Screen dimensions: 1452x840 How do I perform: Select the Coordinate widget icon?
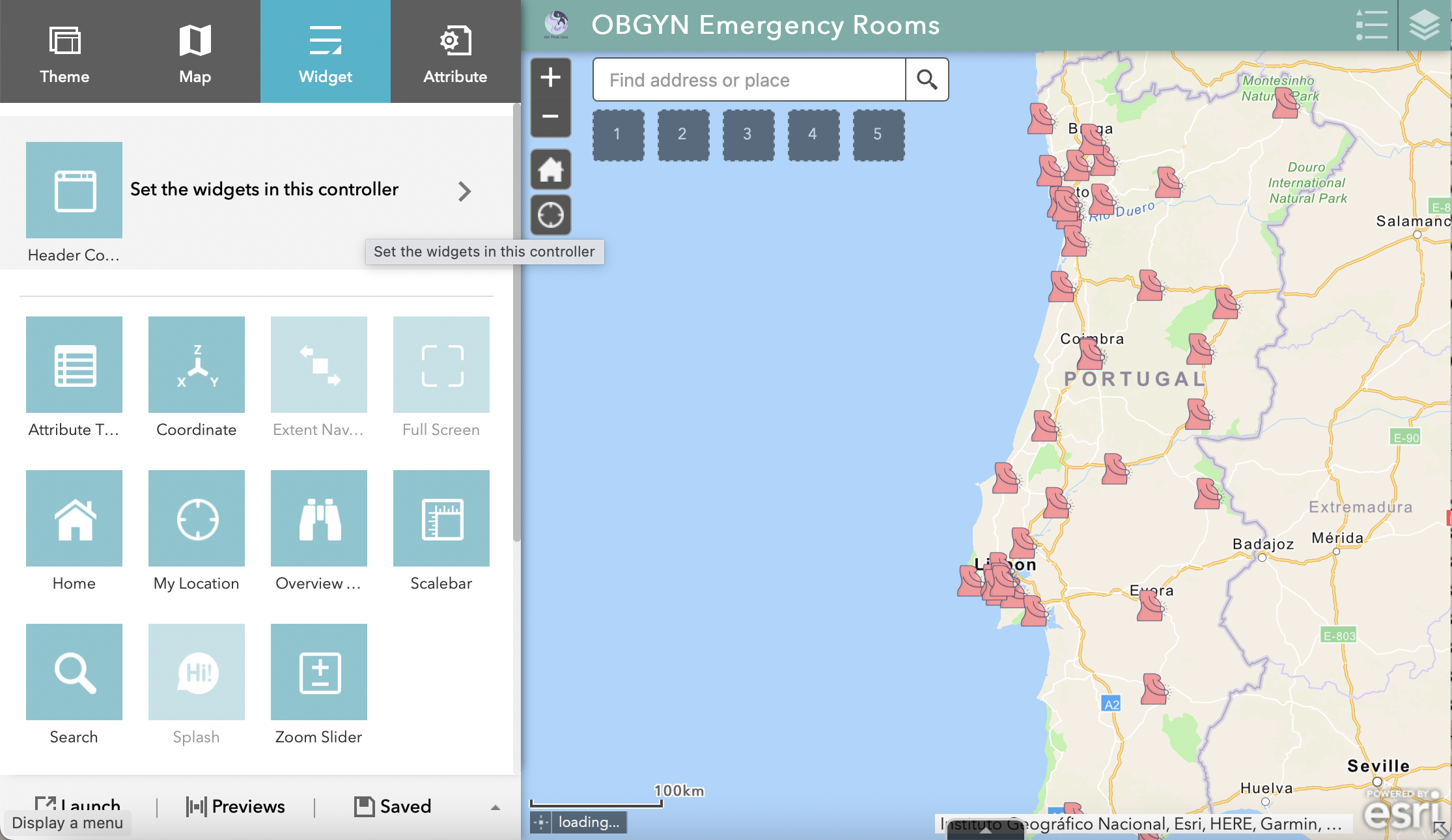(197, 365)
